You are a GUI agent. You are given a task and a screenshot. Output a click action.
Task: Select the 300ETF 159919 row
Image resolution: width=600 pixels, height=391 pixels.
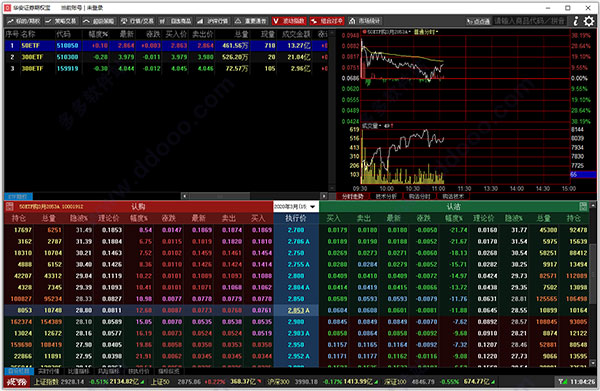tap(166, 68)
